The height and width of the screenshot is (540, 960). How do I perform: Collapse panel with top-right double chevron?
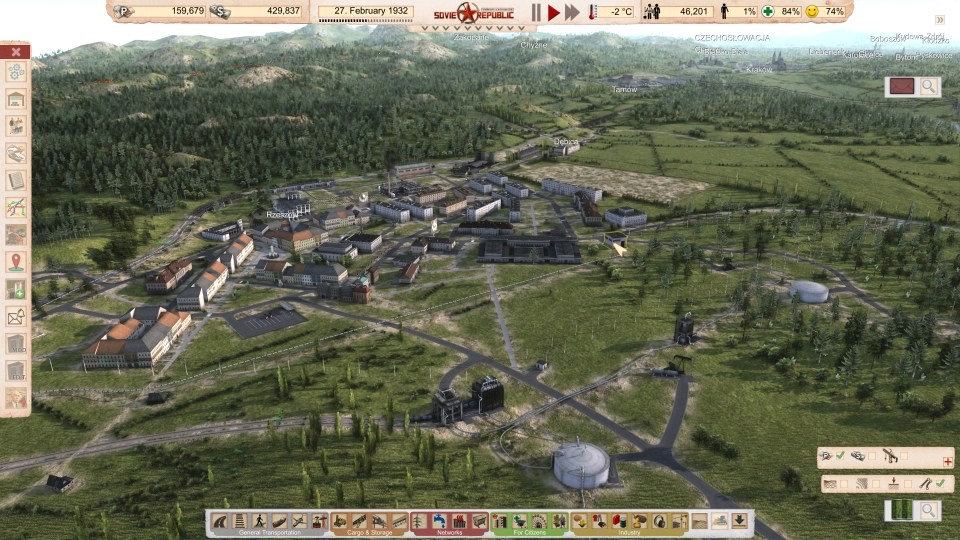(940, 20)
